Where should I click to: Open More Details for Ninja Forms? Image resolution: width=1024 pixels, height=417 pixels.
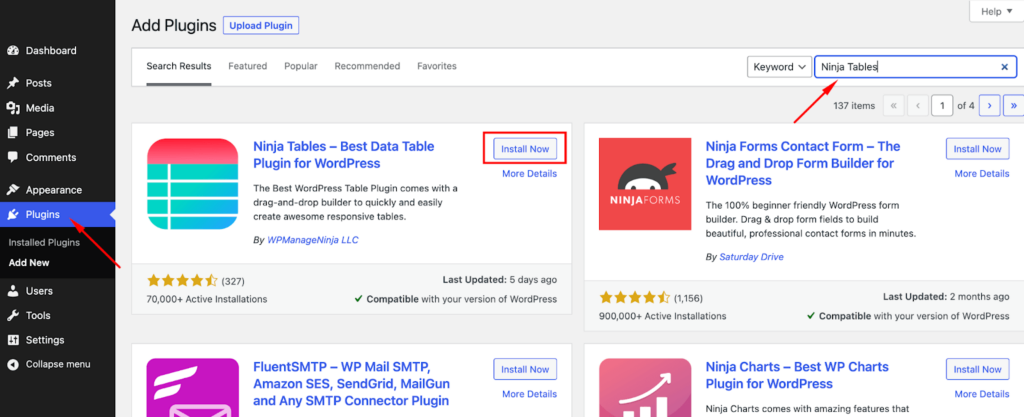point(982,174)
